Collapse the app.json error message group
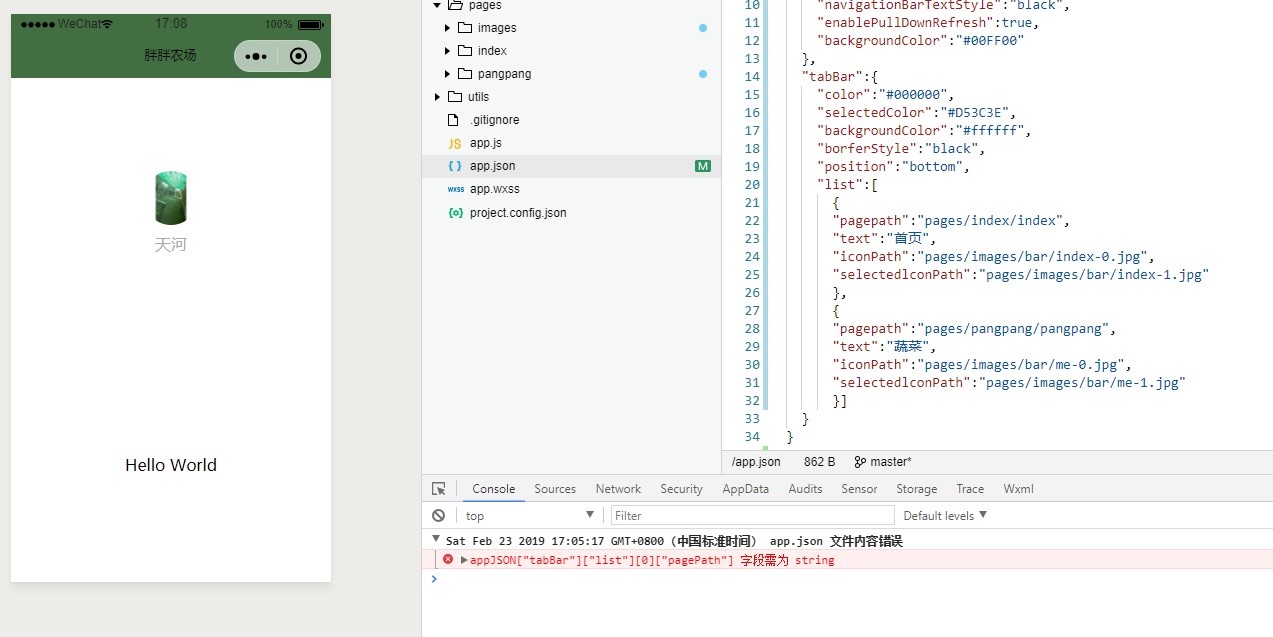Screen dimensions: 1273x637 click(x=435, y=540)
